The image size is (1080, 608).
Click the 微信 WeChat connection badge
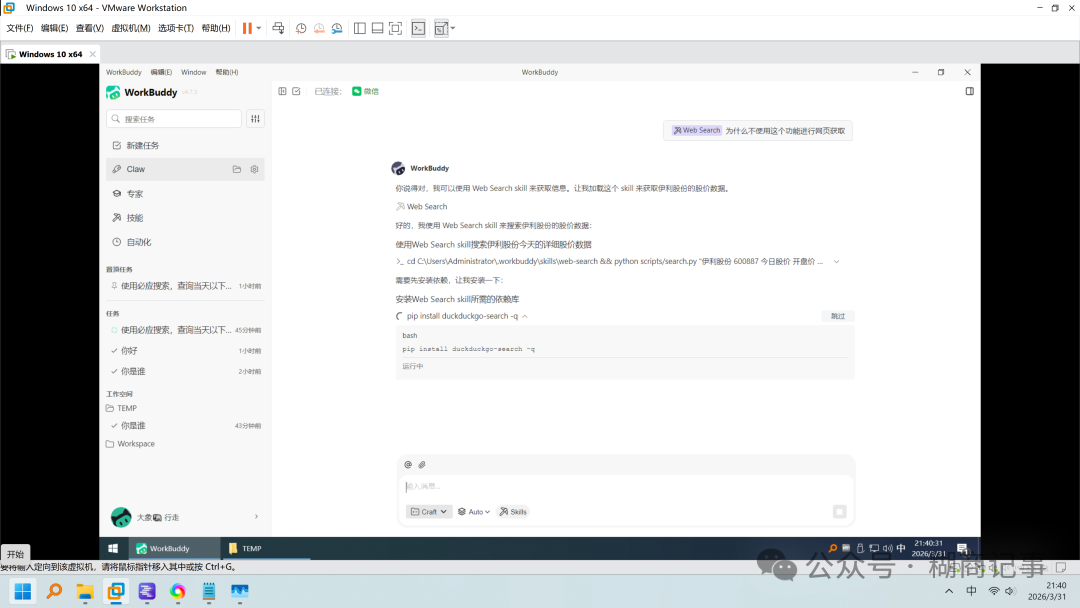(363, 91)
